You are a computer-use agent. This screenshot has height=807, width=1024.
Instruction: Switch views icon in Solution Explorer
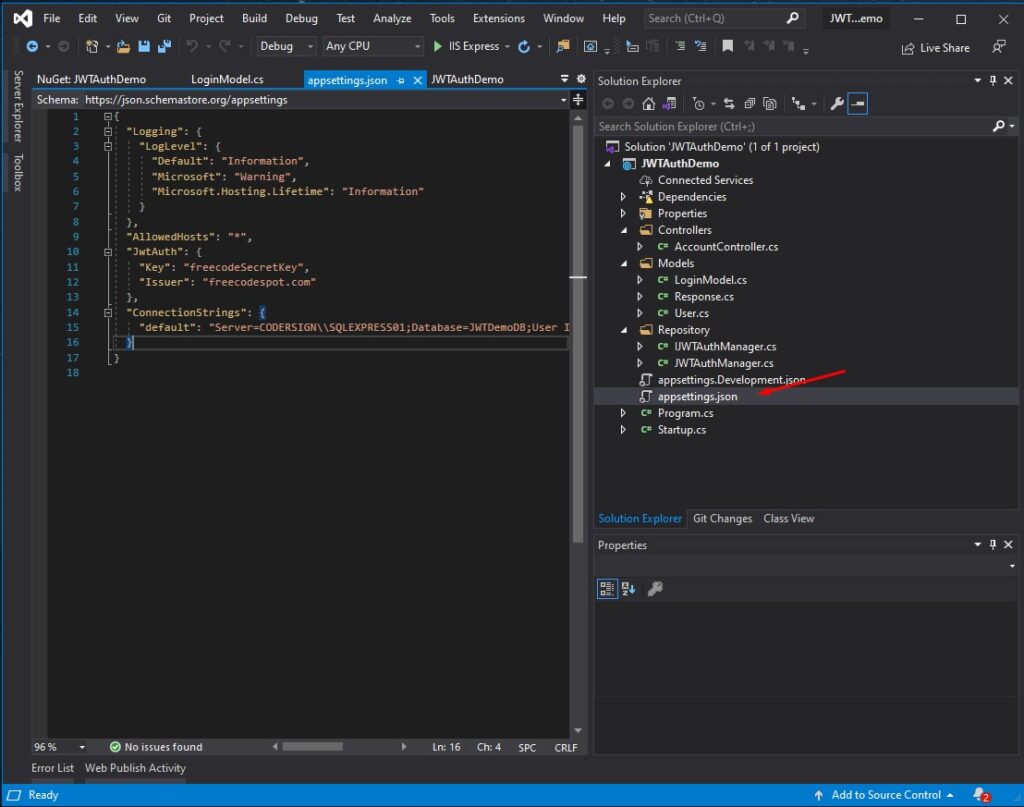click(x=669, y=104)
